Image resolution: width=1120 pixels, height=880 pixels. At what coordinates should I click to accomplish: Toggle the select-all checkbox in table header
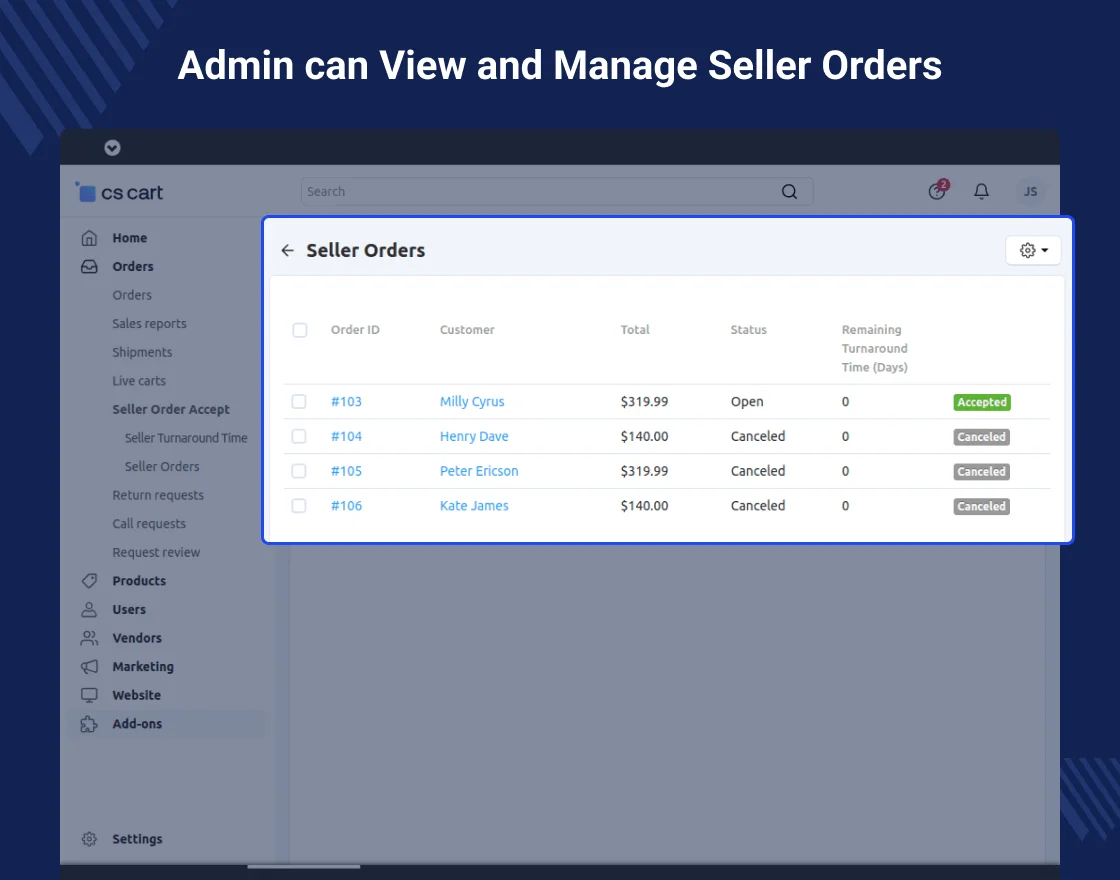pos(299,330)
